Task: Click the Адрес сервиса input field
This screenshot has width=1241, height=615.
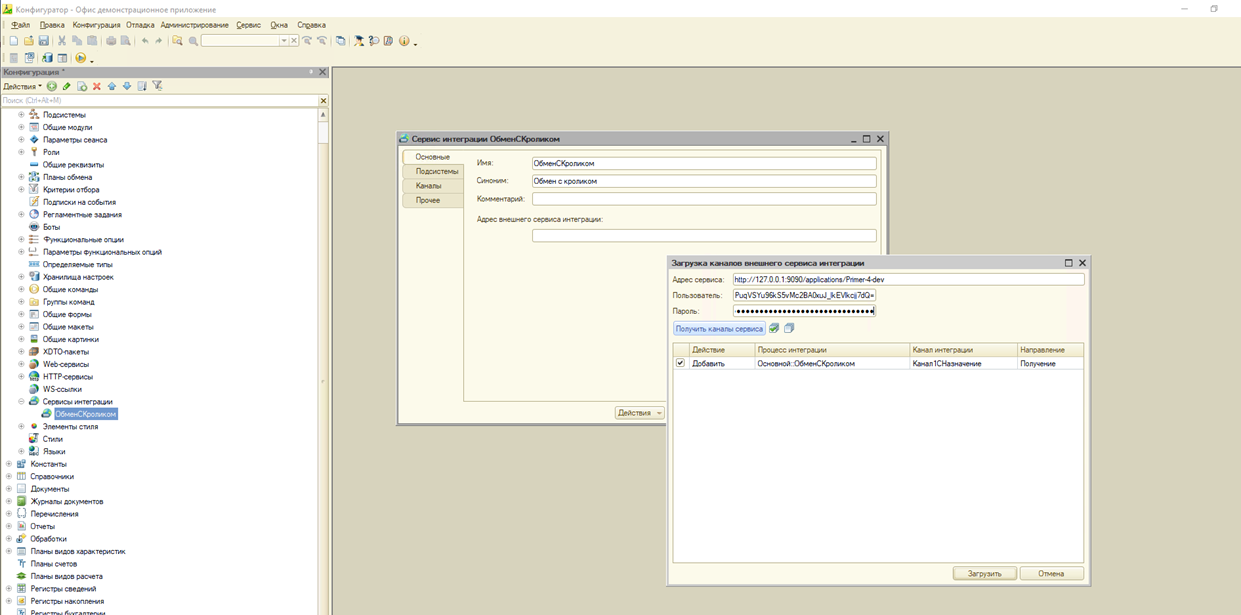Action: 907,280
